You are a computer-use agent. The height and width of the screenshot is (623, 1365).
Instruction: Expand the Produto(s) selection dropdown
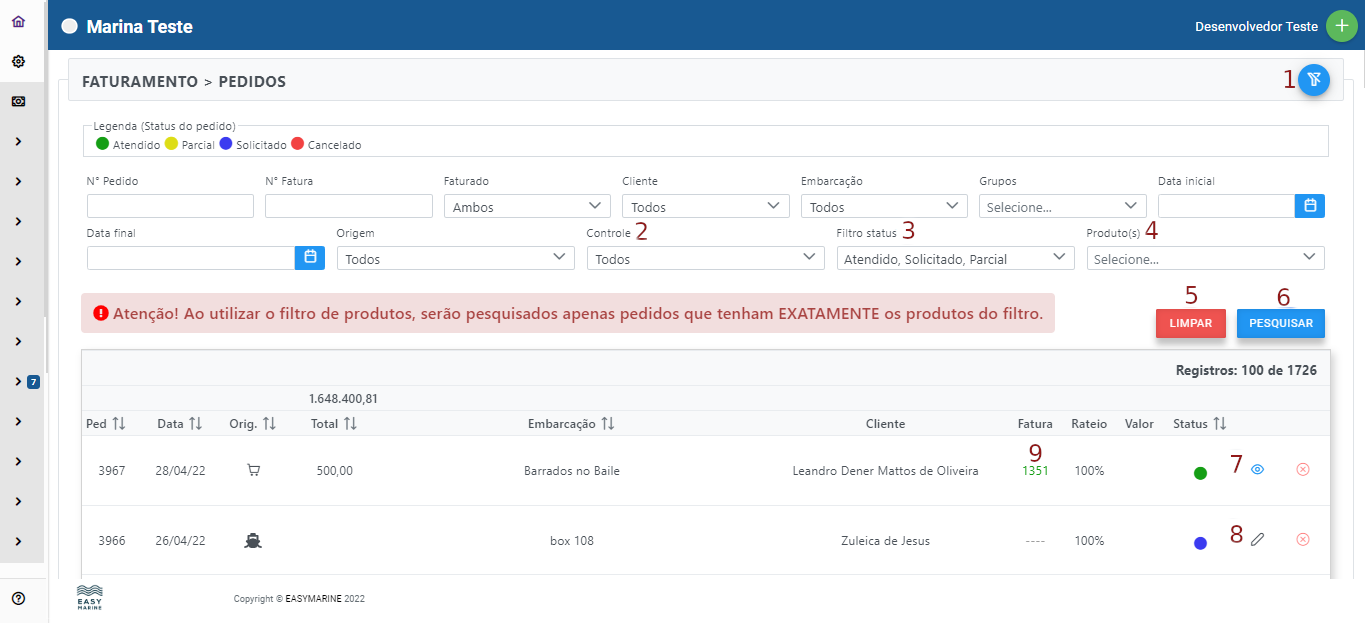pyautogui.click(x=1205, y=258)
